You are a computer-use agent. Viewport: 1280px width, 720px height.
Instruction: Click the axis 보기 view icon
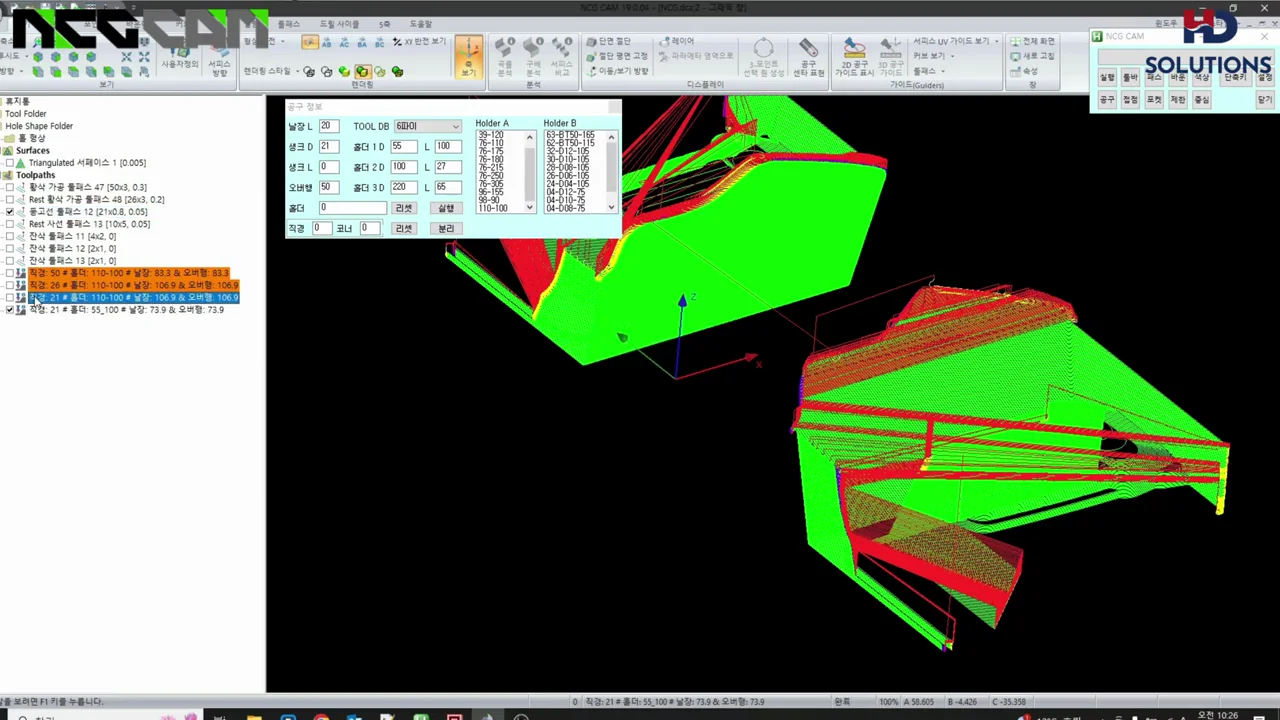point(468,58)
